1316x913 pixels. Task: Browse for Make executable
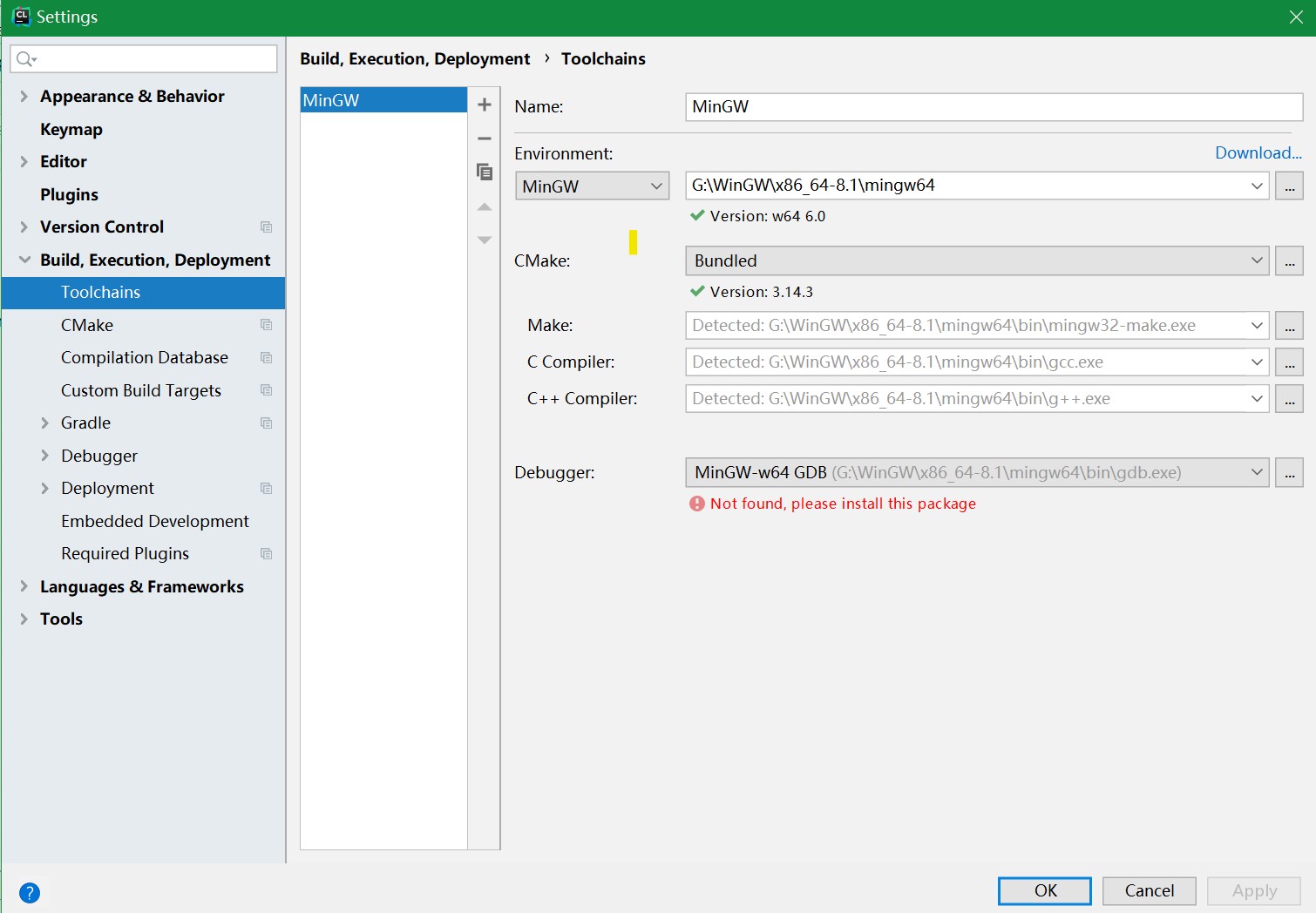1290,326
